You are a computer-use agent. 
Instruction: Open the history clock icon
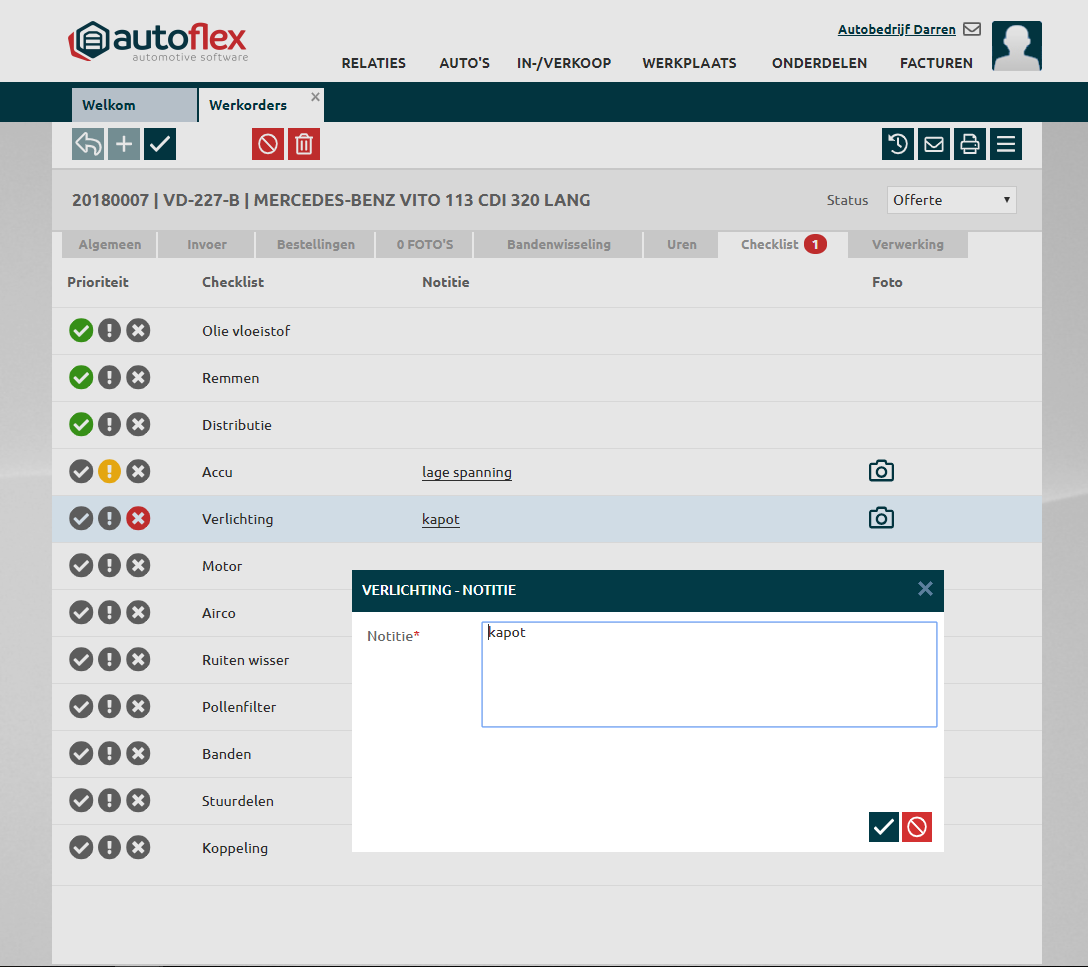[x=898, y=144]
